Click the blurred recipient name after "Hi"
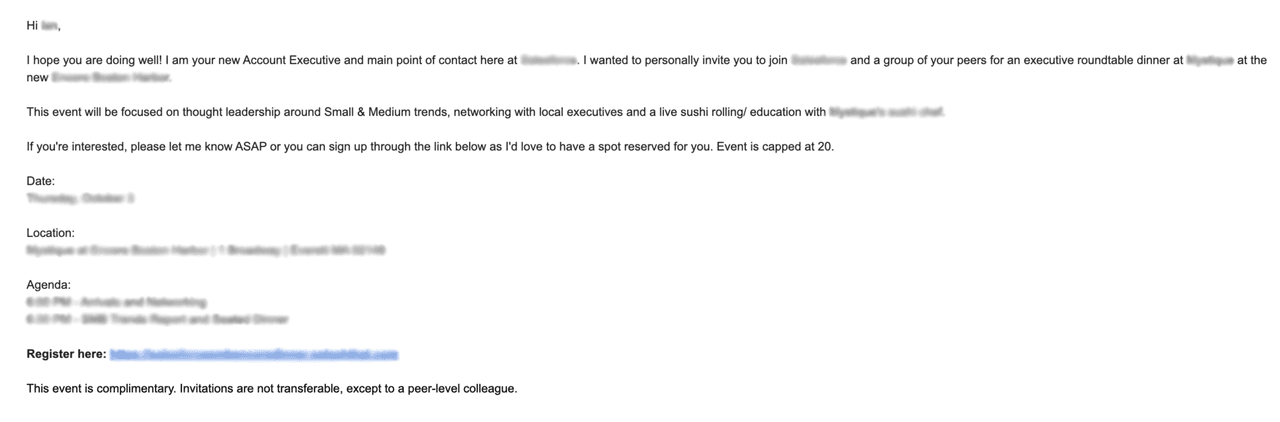 49,25
